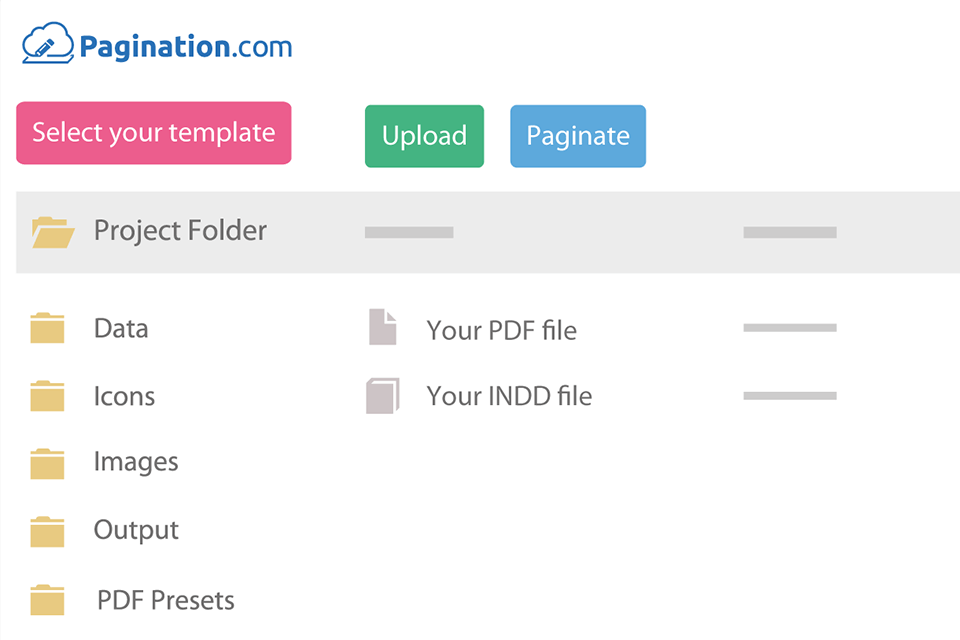The width and height of the screenshot is (960, 640).
Task: Click the INDD file document icon
Action: click(383, 396)
